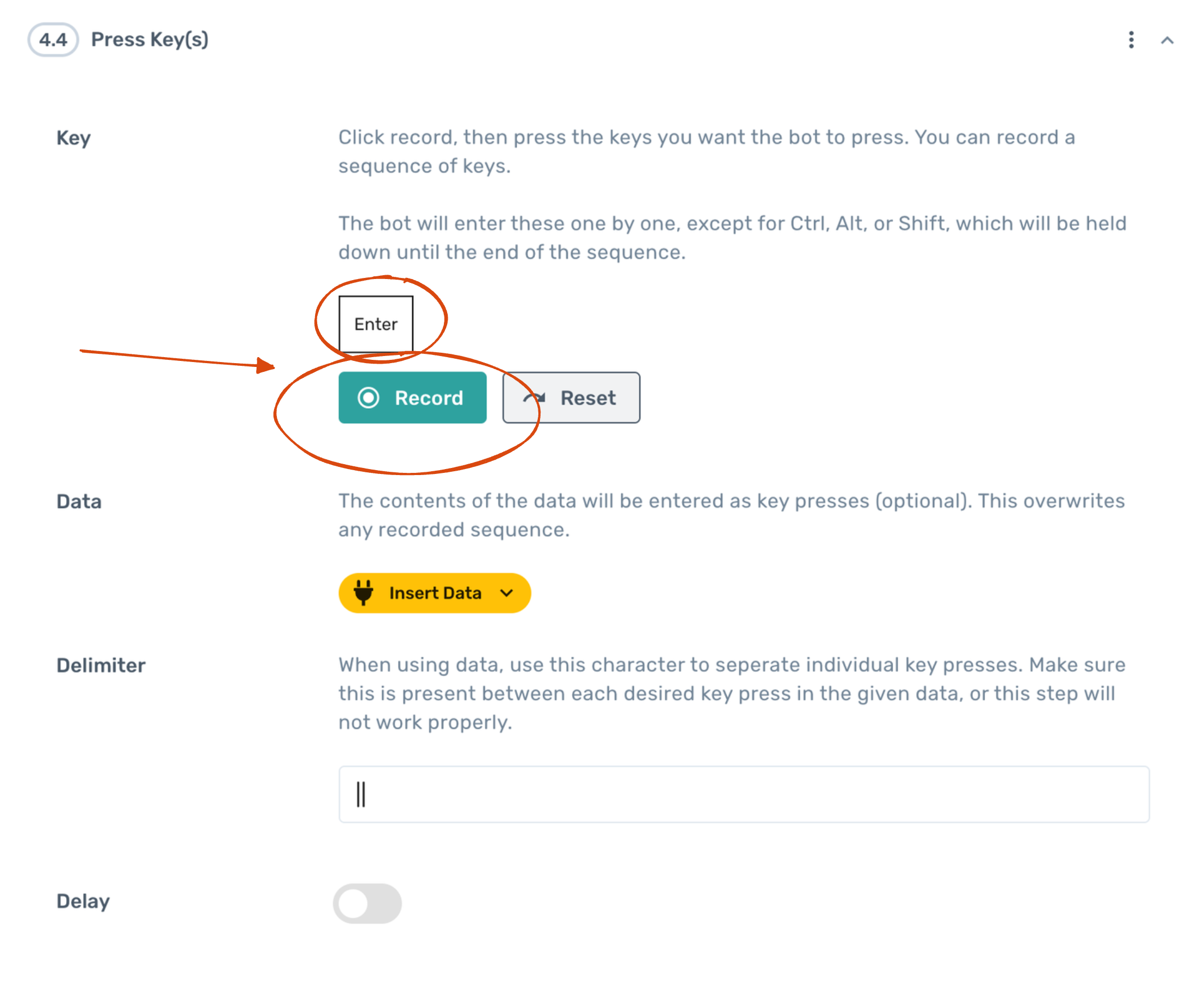Click the Key field label
Viewport: 1193px width, 1008px height.
pos(73,138)
